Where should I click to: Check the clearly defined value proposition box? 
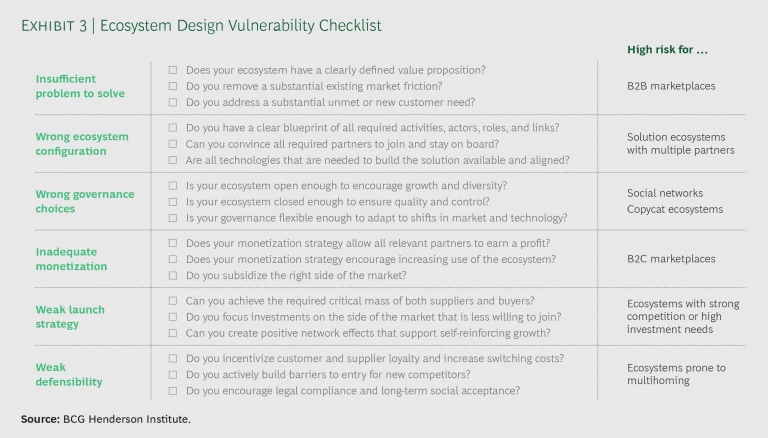[173, 70]
